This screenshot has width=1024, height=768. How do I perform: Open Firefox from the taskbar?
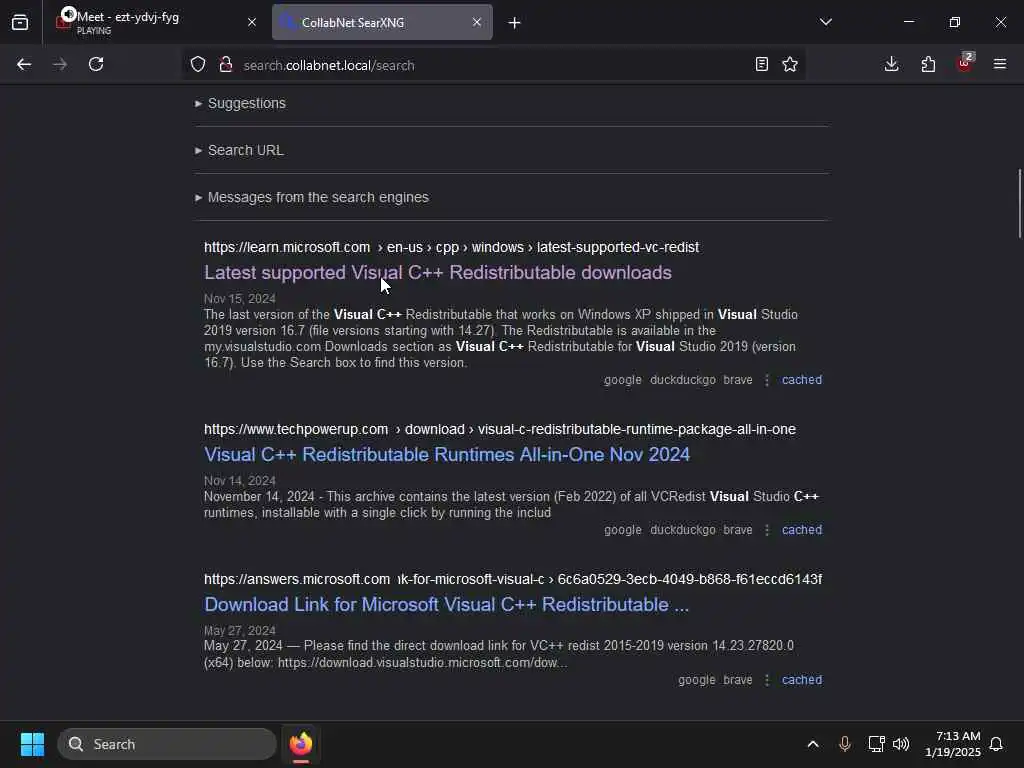pos(300,744)
